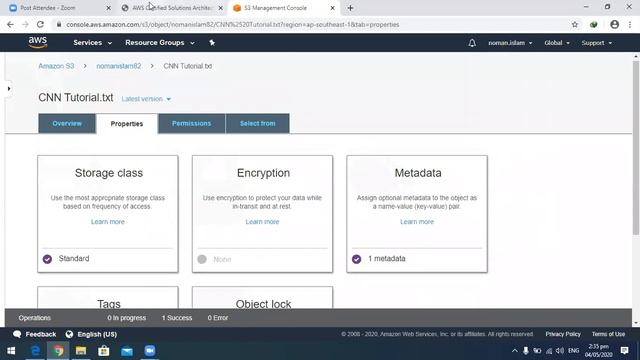Image resolution: width=640 pixels, height=360 pixels.
Task: Click the globe language icon
Action: click(x=69, y=334)
